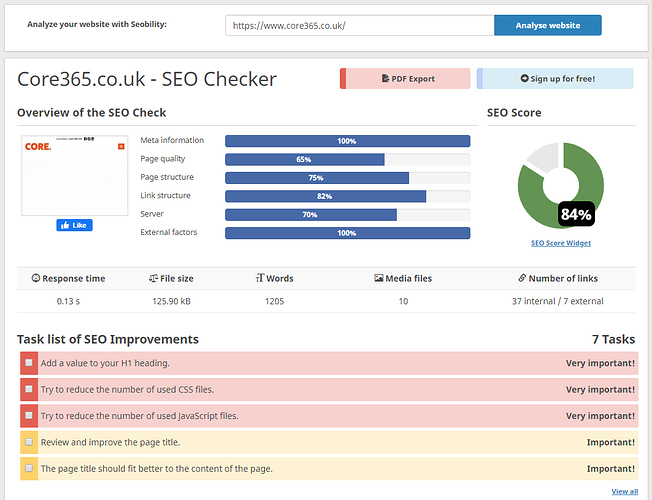Click the View all tasks link
The image size is (652, 500).
624,491
